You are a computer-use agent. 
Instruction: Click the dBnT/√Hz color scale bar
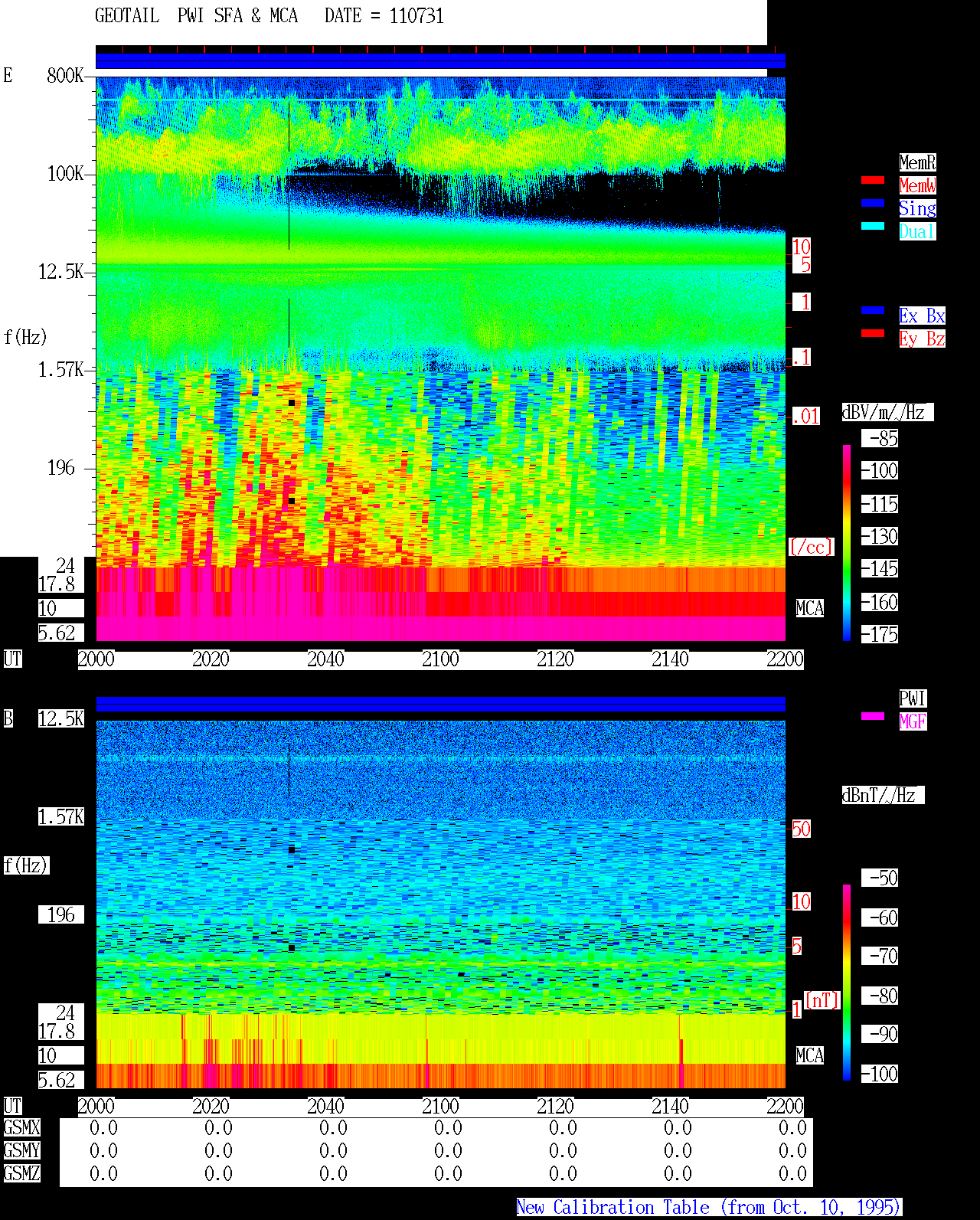pos(847,983)
